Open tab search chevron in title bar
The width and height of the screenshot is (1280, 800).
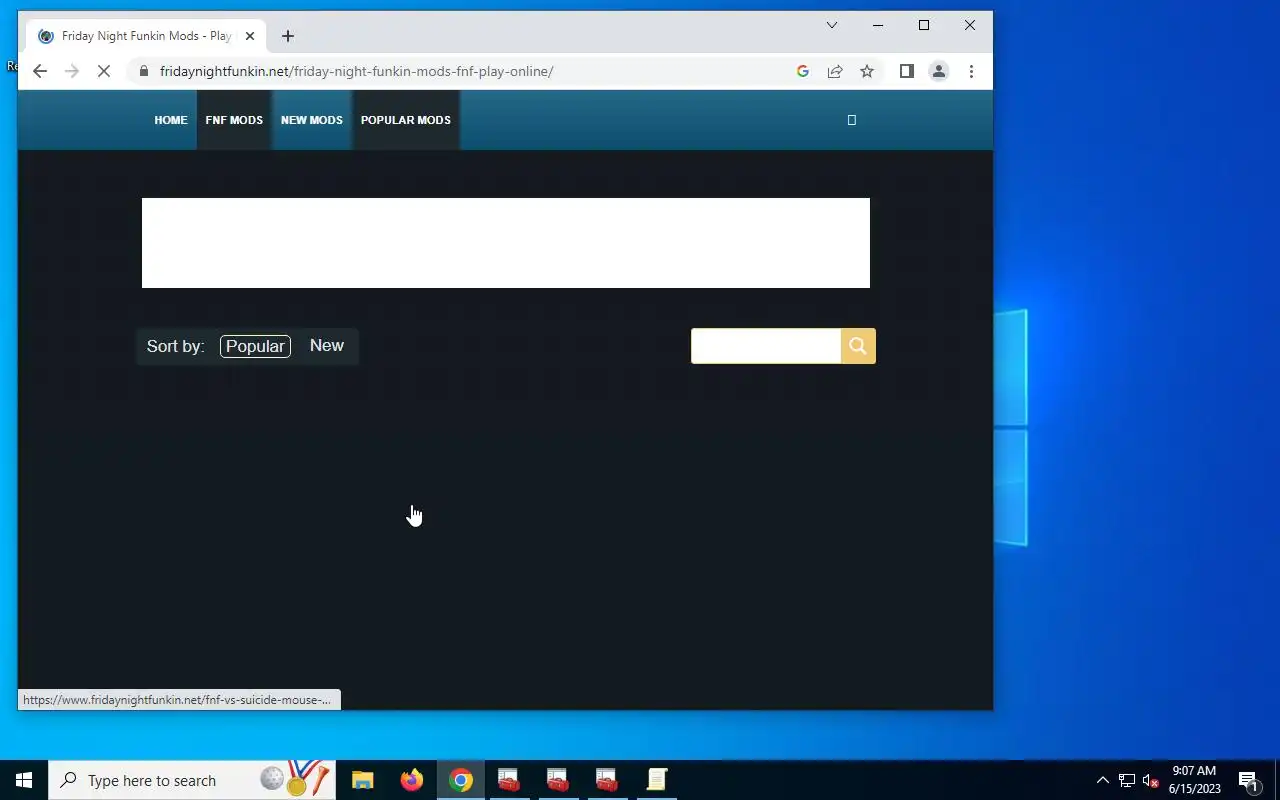point(831,25)
